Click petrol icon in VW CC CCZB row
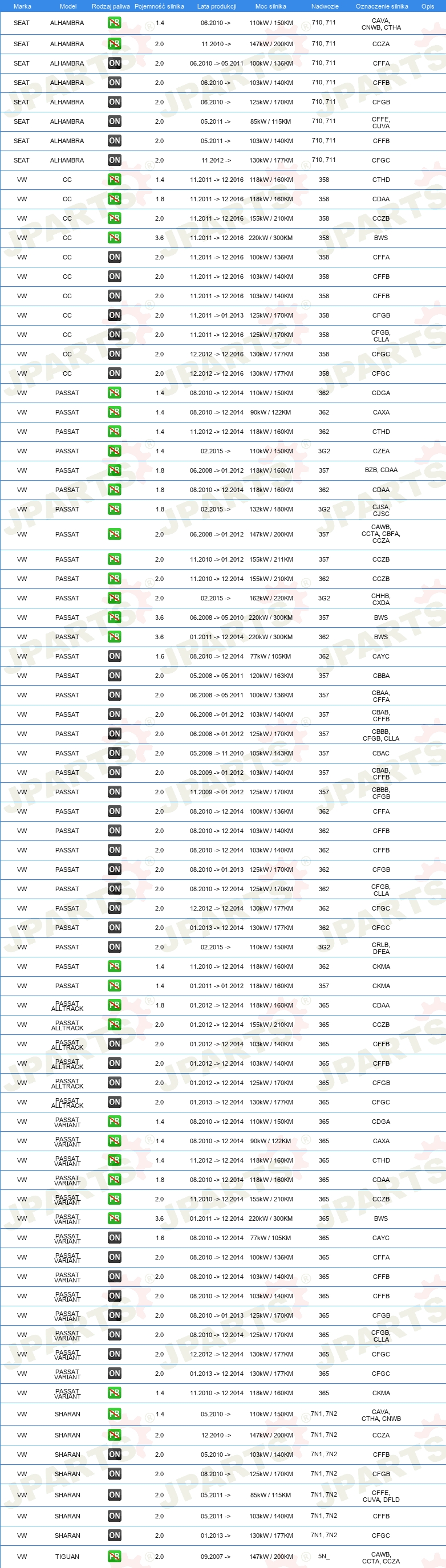446x1568 pixels. tap(115, 218)
